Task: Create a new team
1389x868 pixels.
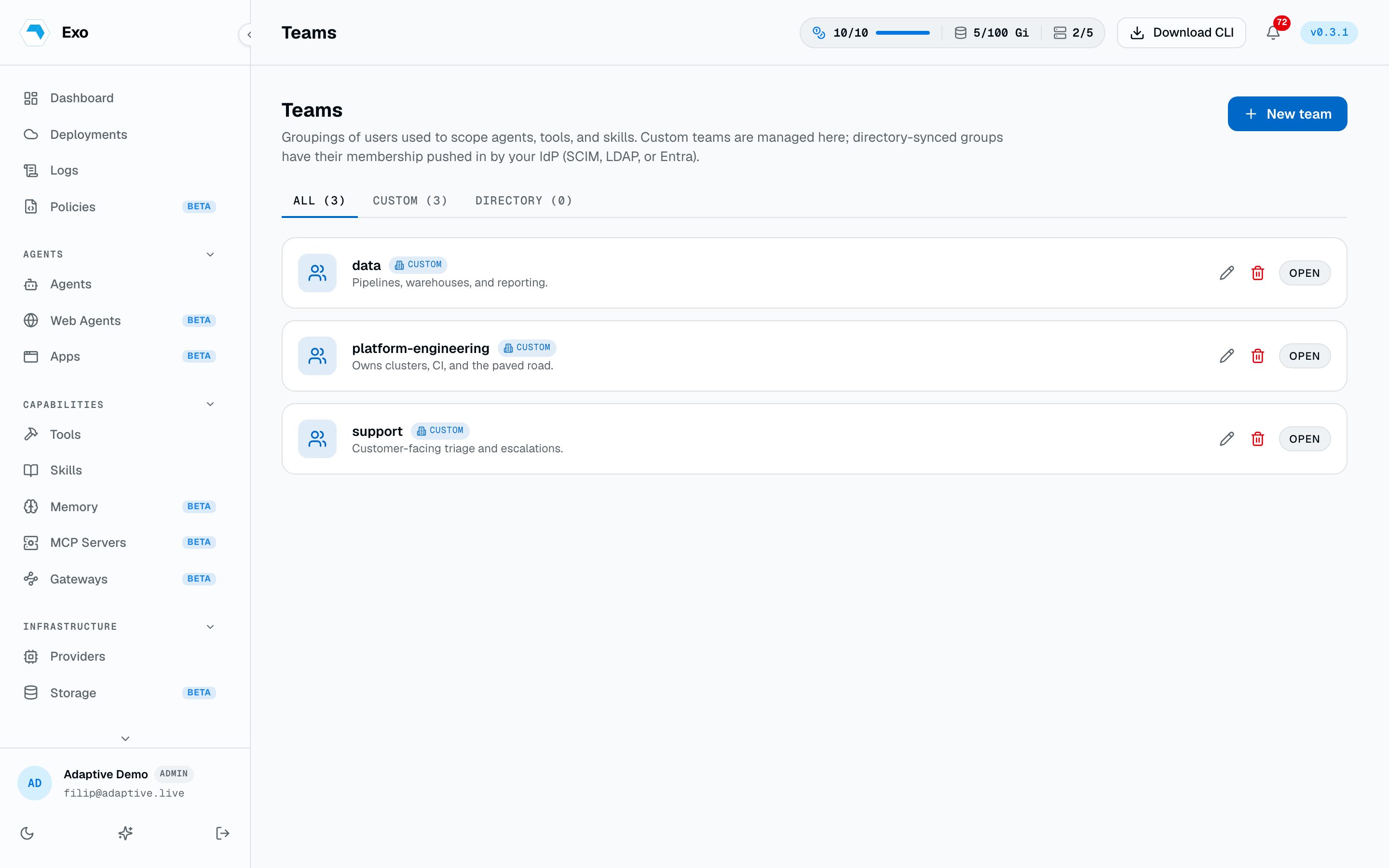Action: [1287, 114]
